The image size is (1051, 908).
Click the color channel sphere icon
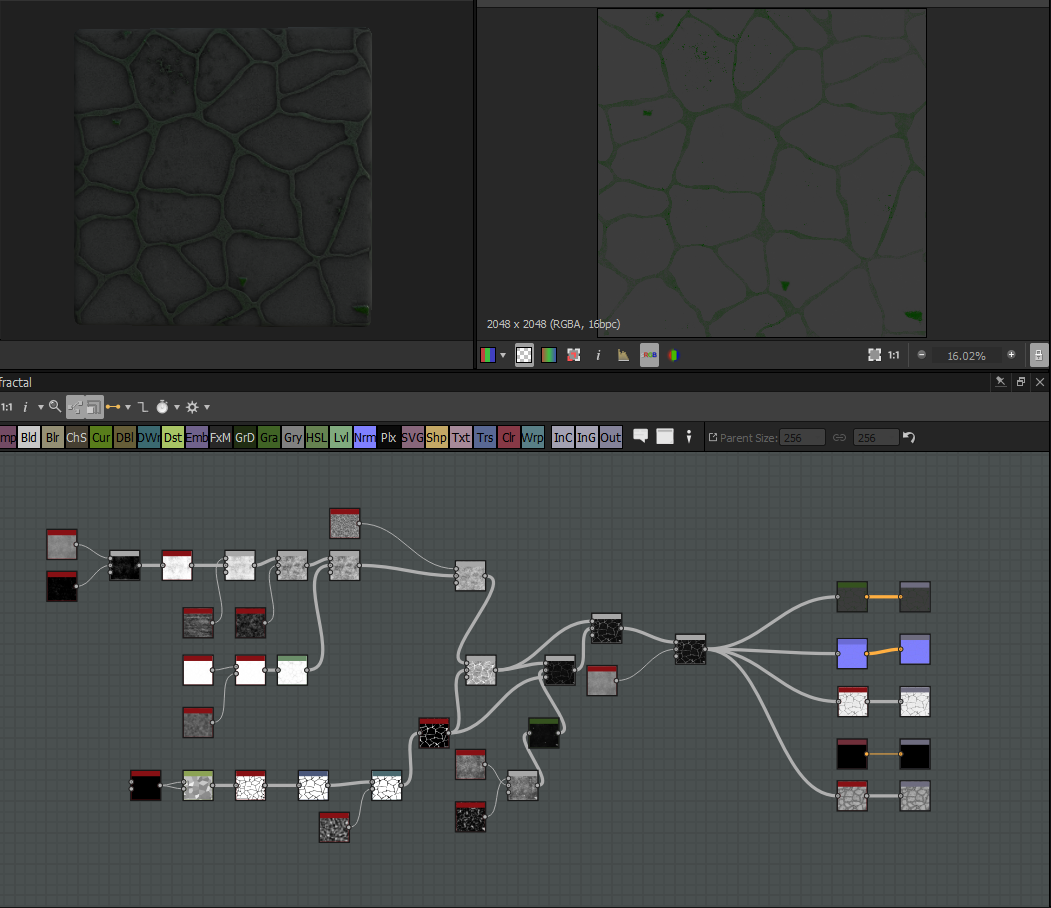[674, 355]
